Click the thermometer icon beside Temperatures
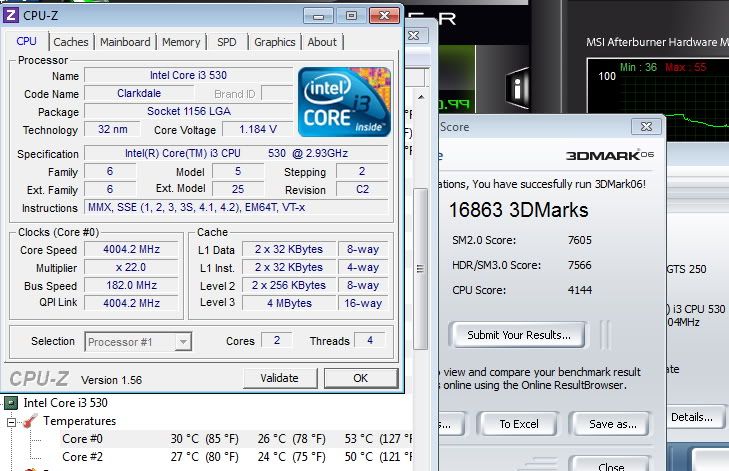The height and width of the screenshot is (471, 729). pyautogui.click(x=30, y=421)
